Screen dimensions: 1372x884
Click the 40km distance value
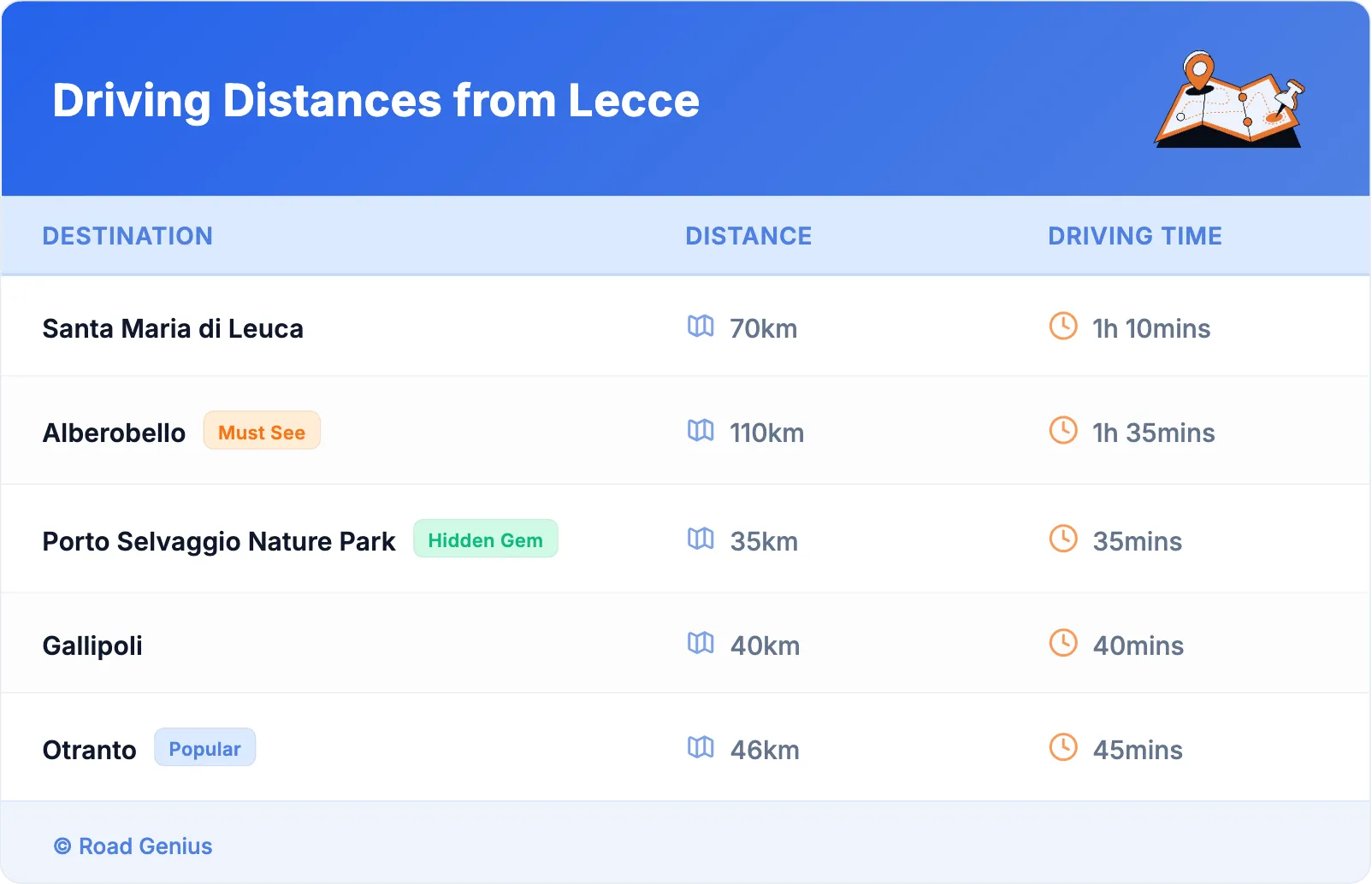[766, 645]
